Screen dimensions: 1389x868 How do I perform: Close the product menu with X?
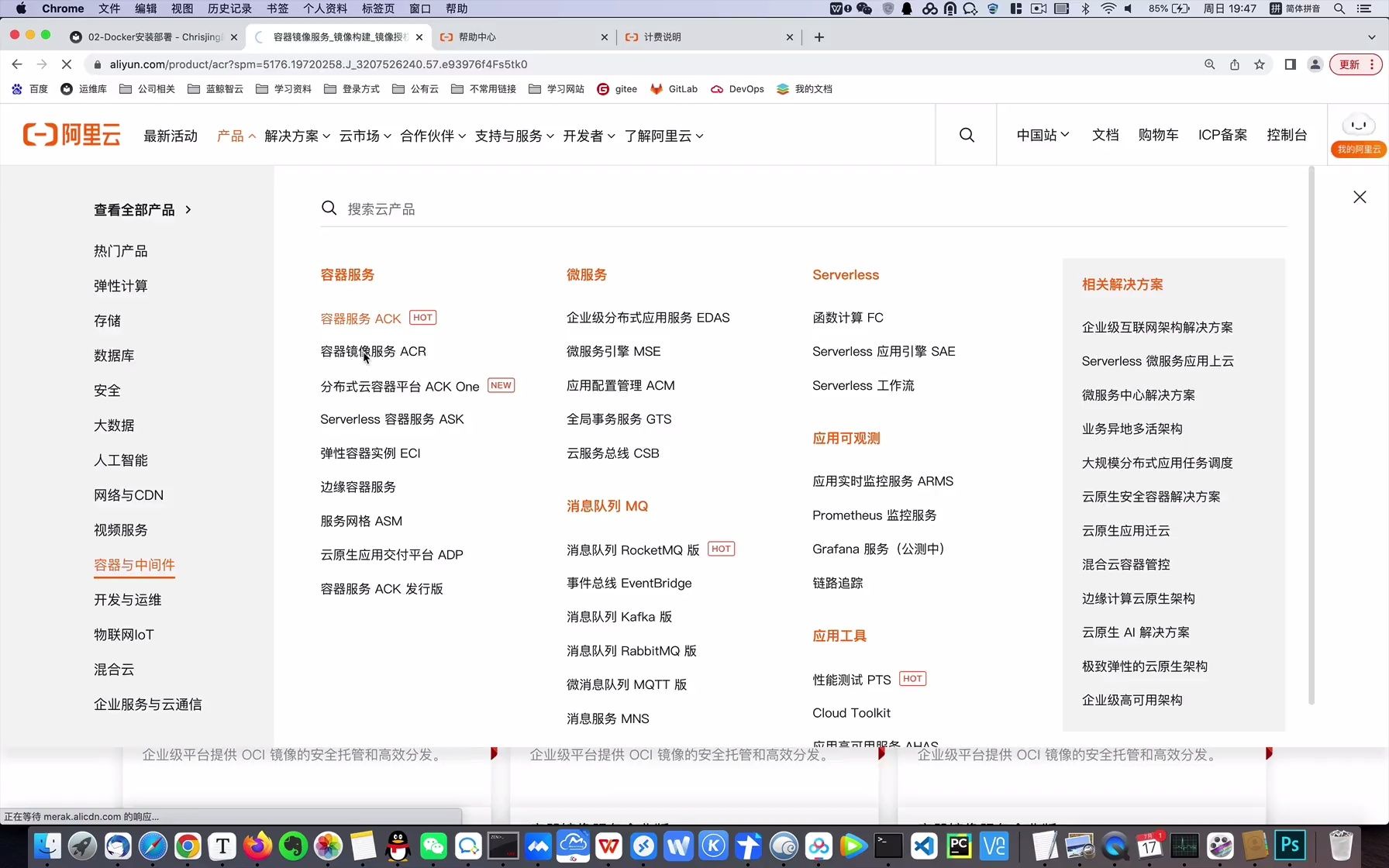(x=1360, y=197)
